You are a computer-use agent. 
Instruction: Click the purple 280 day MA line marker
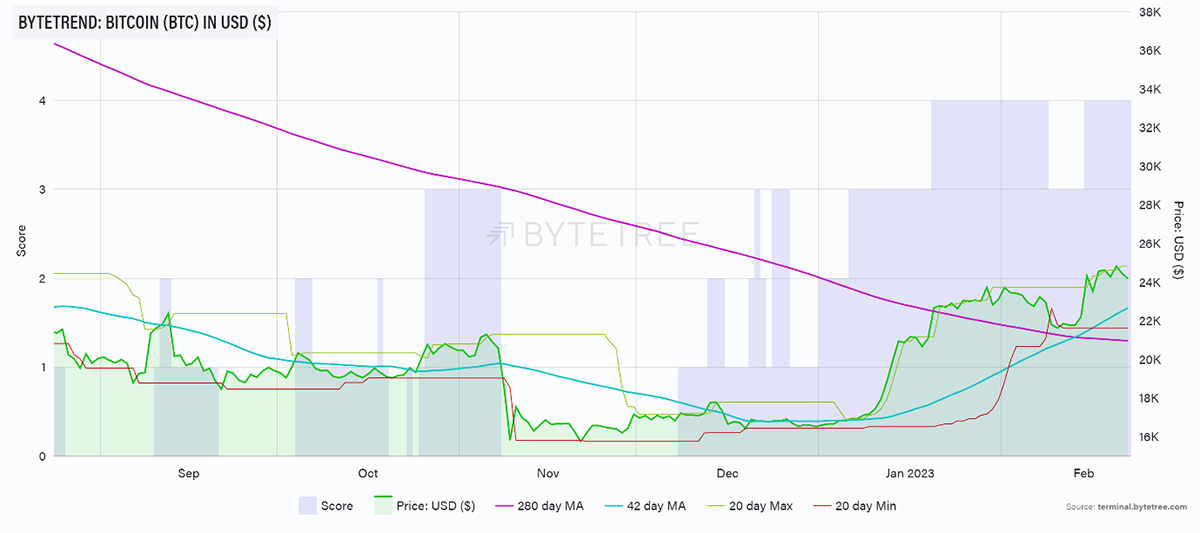pyautogui.click(x=503, y=506)
